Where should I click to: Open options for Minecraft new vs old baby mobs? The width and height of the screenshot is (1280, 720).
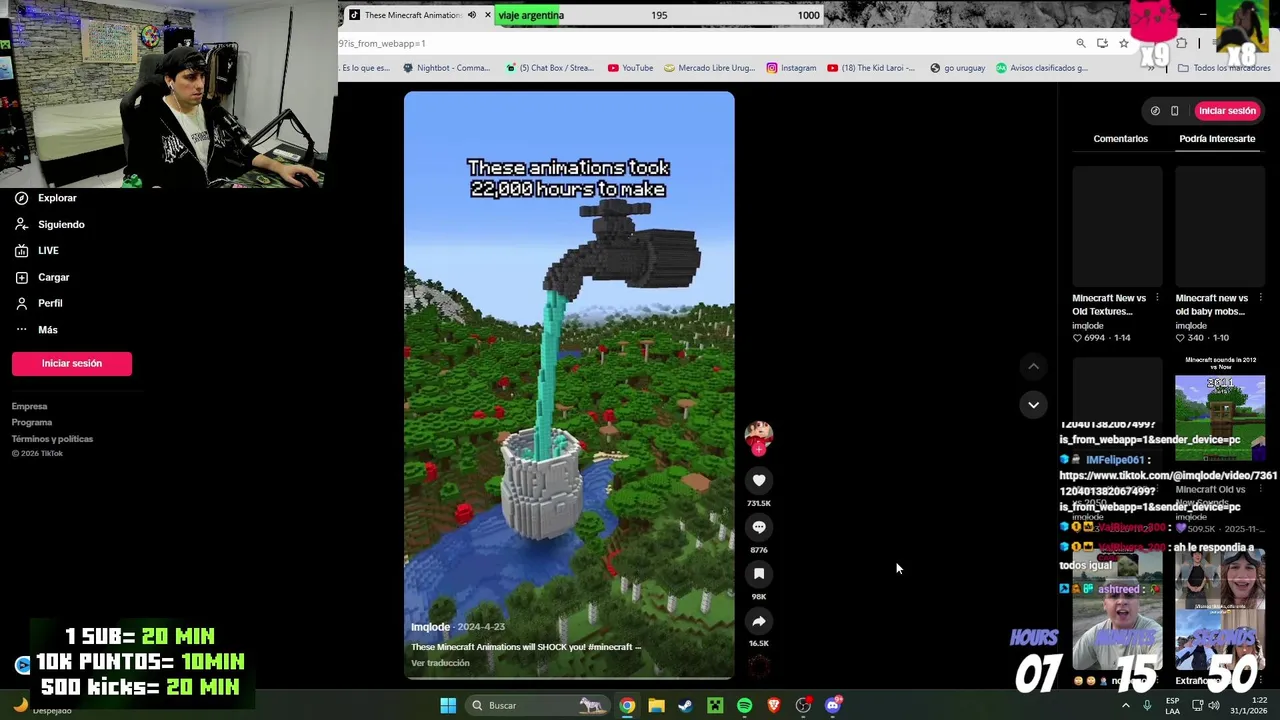click(1260, 298)
